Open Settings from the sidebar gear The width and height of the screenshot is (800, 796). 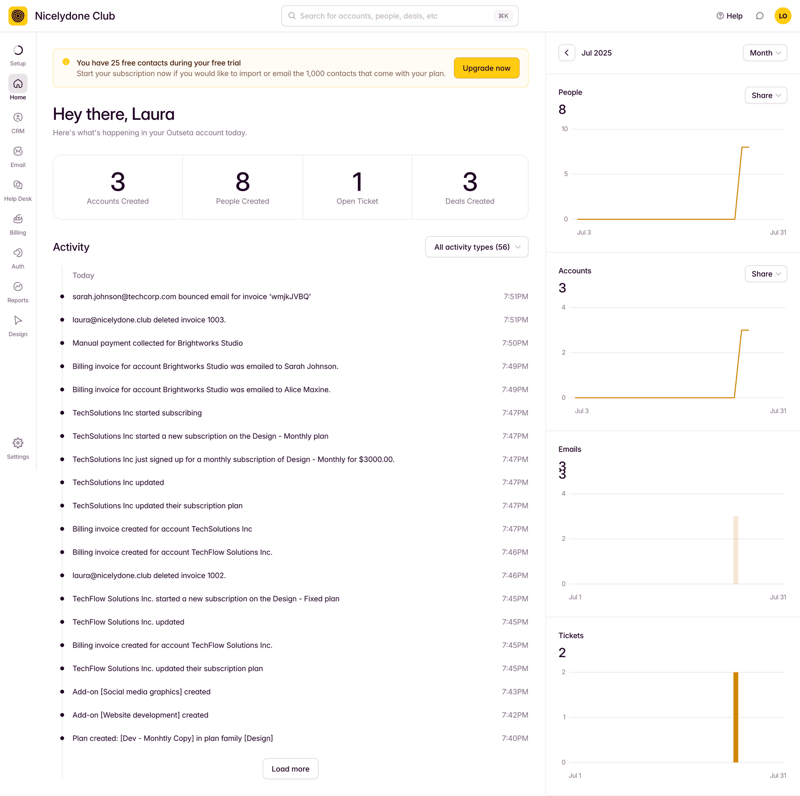coord(17,442)
